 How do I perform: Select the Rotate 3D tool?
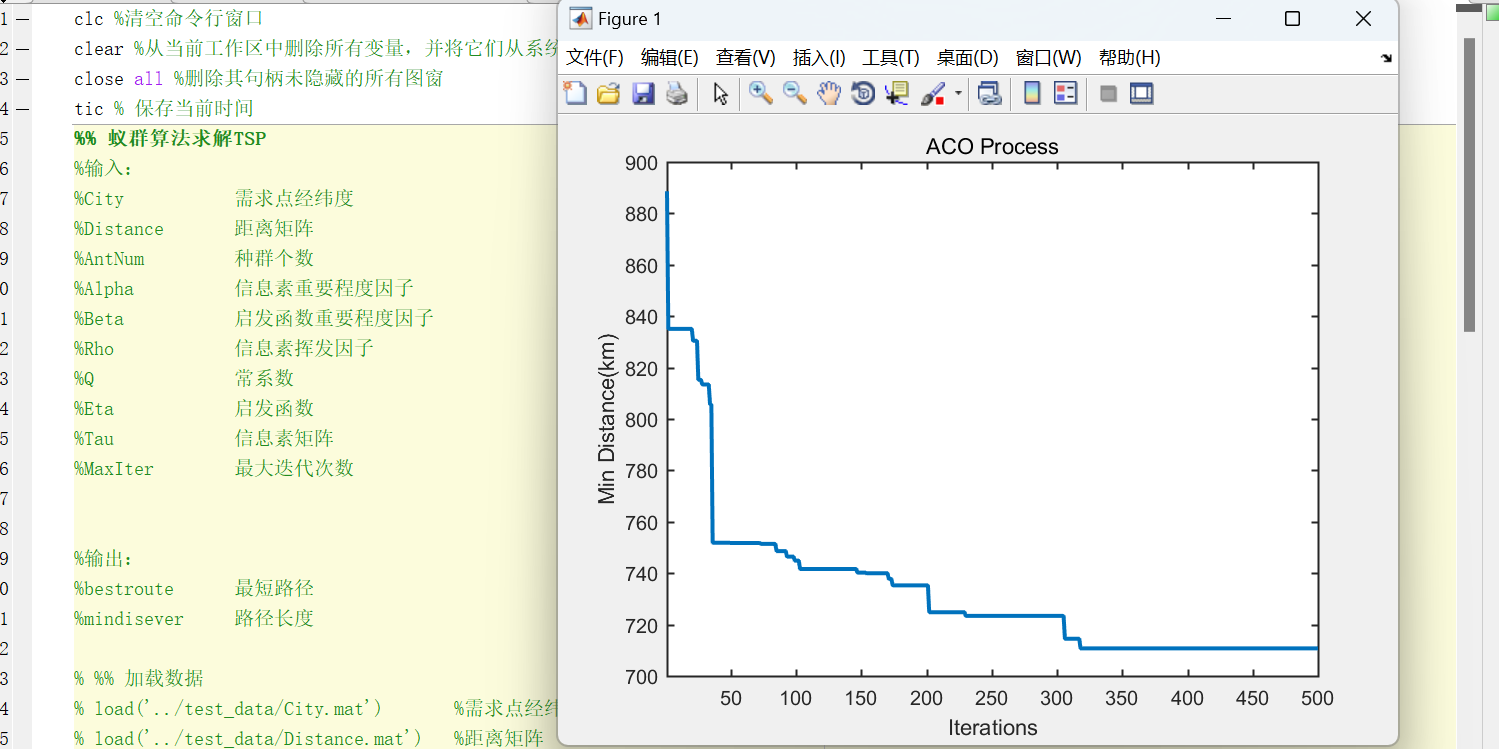coord(862,94)
